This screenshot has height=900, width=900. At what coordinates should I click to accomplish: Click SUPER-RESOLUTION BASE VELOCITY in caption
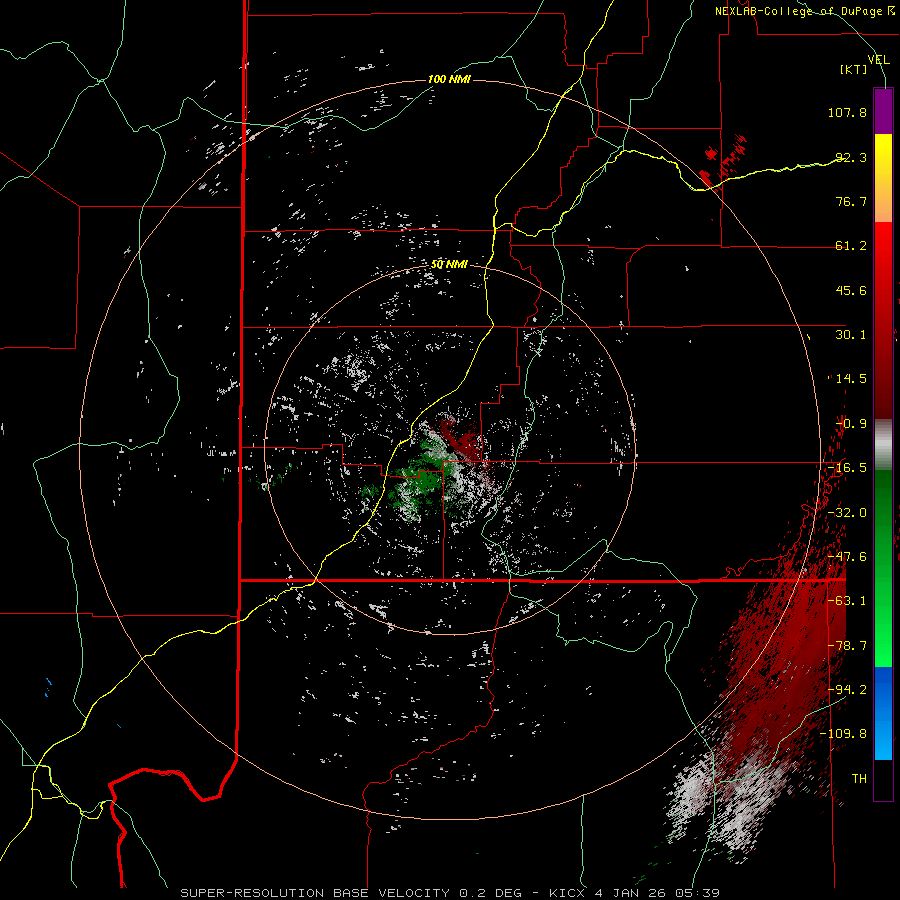tap(317, 893)
